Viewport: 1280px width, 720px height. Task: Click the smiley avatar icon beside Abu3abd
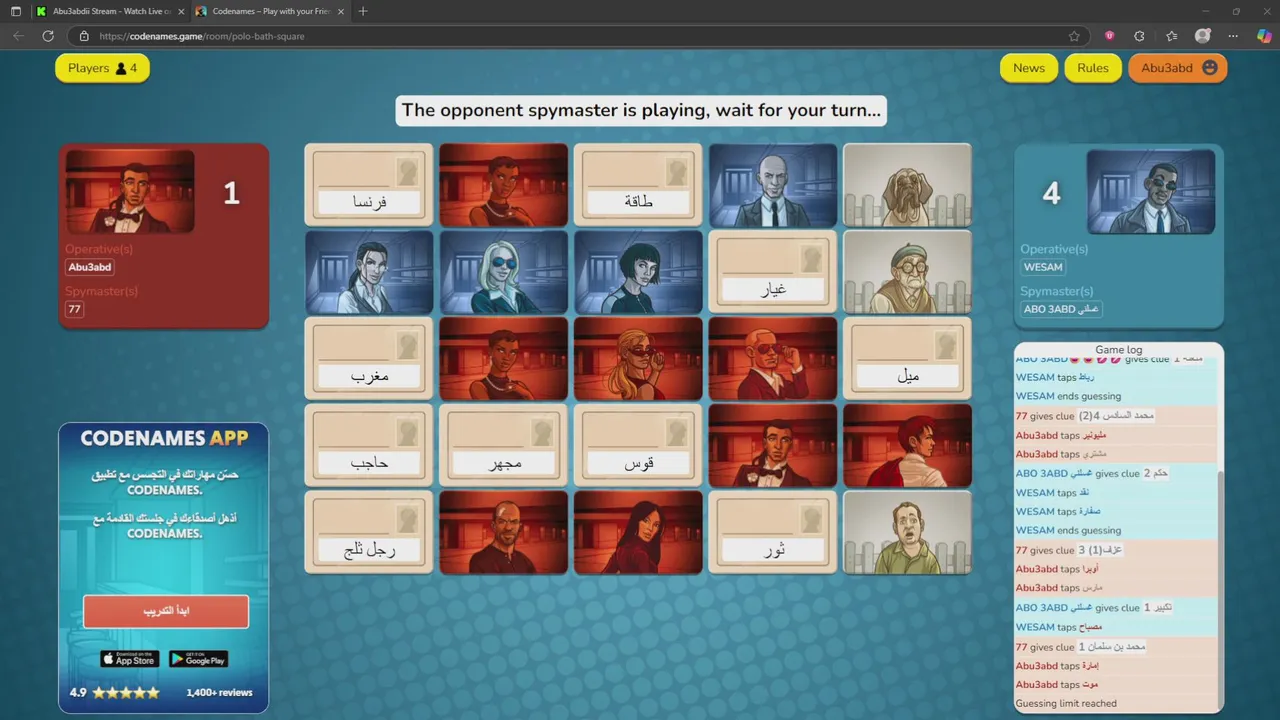click(x=1210, y=68)
